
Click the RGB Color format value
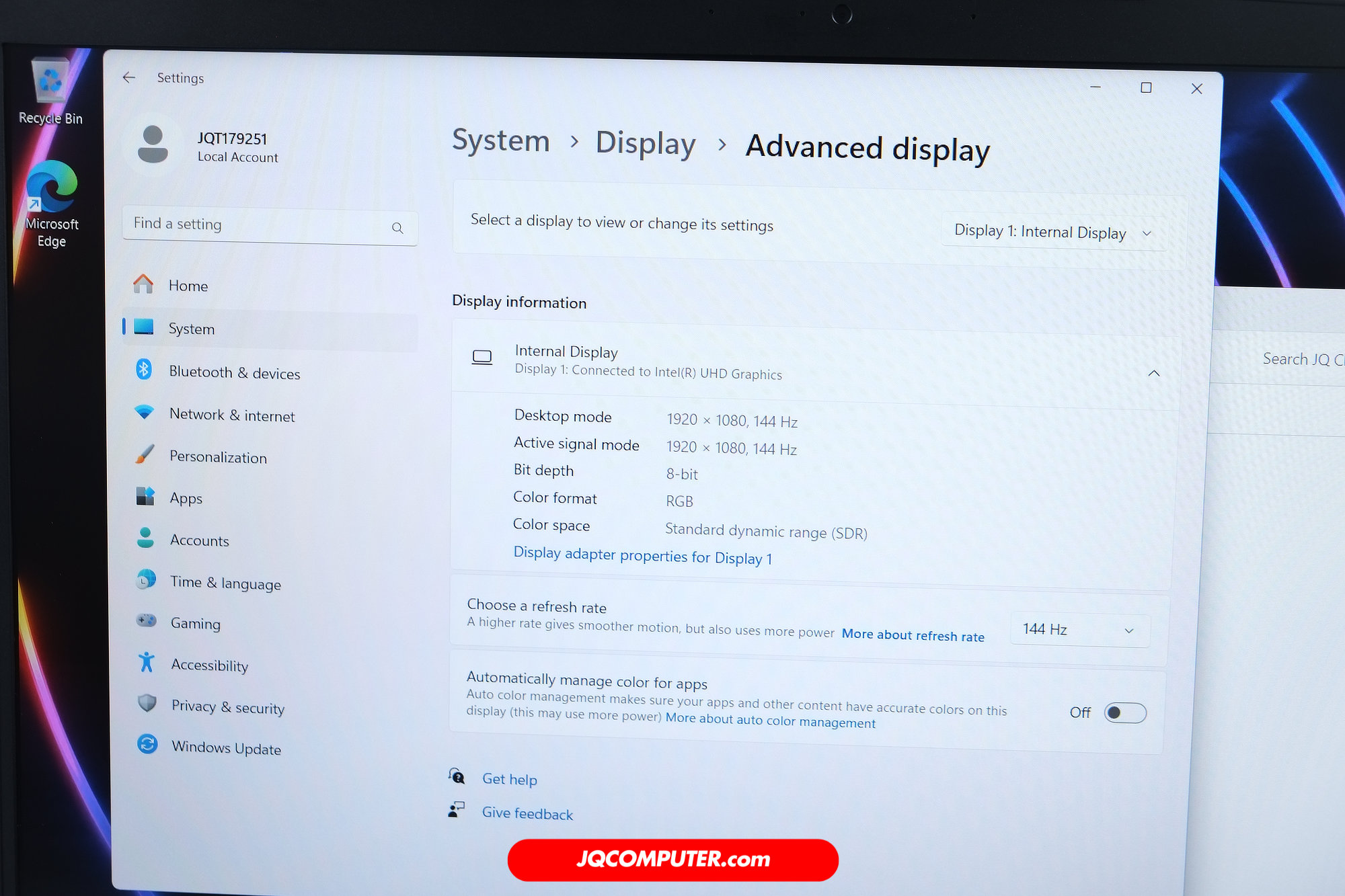[679, 501]
